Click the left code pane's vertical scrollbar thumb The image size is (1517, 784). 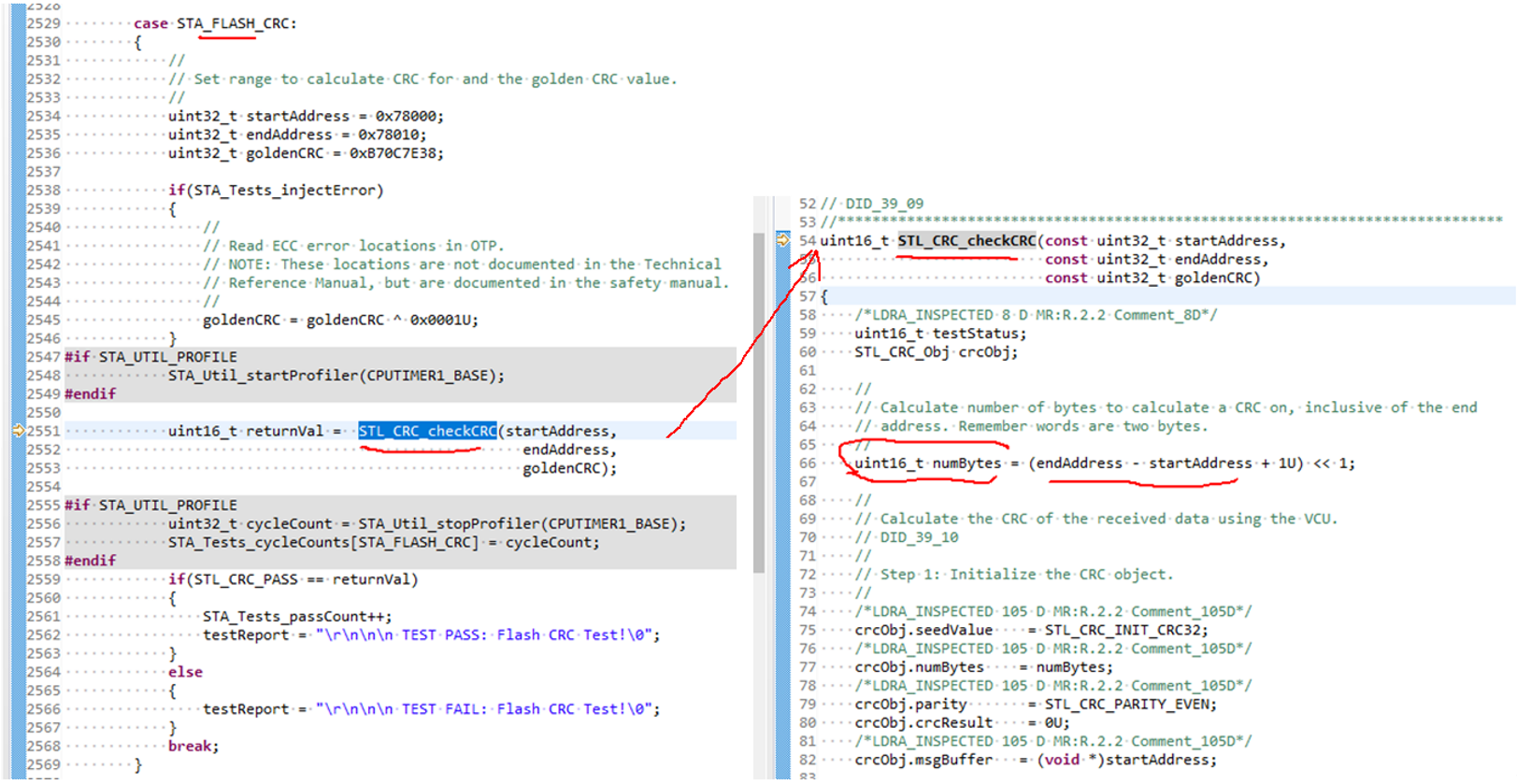click(x=759, y=402)
